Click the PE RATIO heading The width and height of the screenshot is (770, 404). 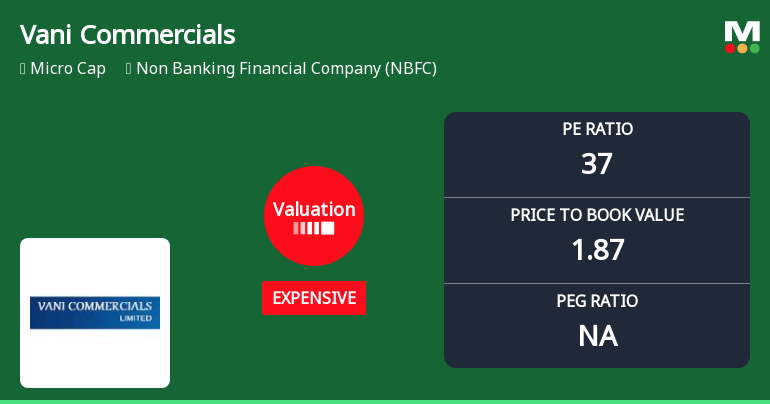pyautogui.click(x=597, y=129)
